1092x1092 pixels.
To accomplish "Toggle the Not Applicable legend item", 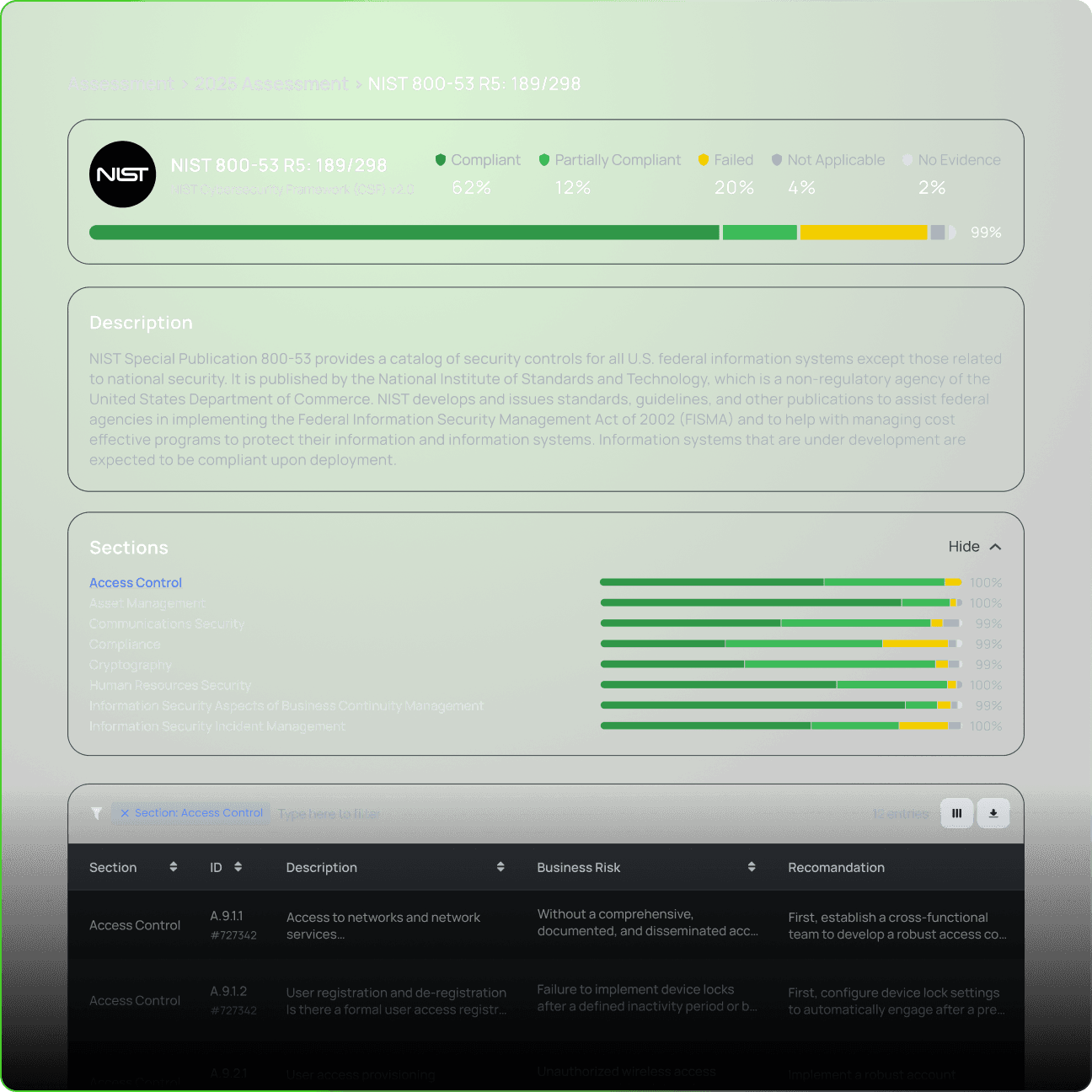I will [828, 160].
